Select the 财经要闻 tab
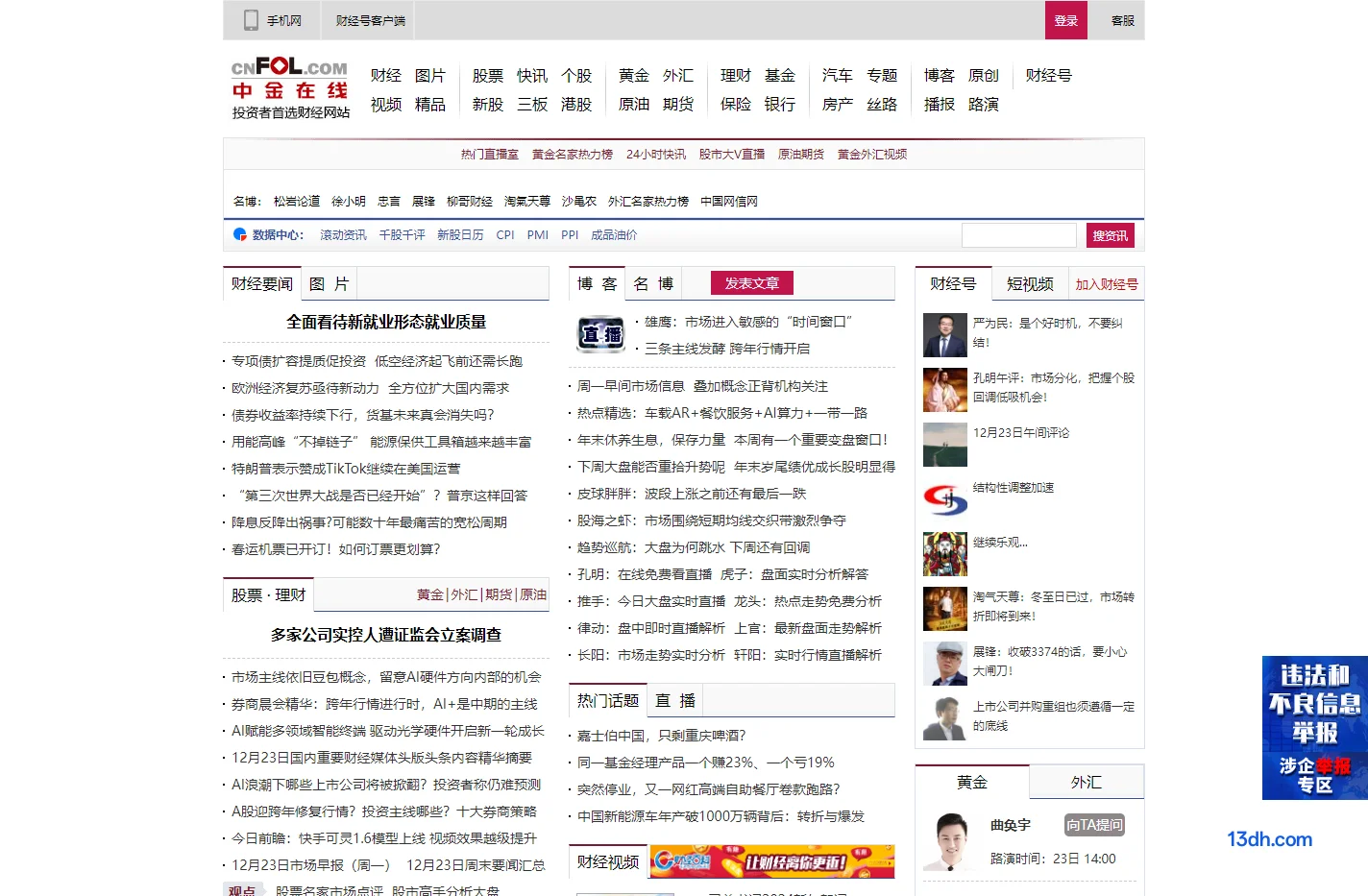This screenshot has height=896, width=1368. (x=262, y=284)
